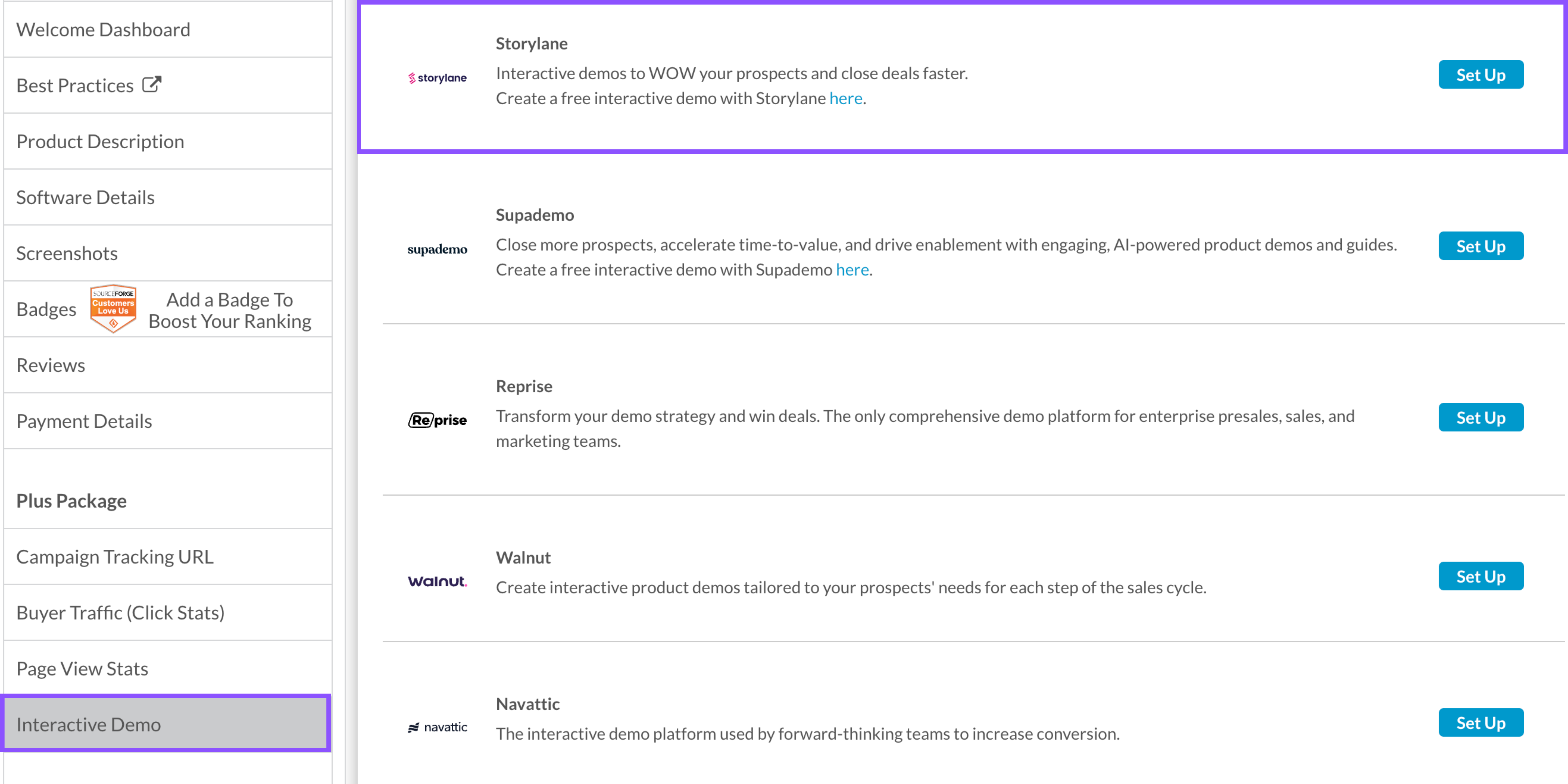Select Screenshots from the sidebar

[67, 253]
